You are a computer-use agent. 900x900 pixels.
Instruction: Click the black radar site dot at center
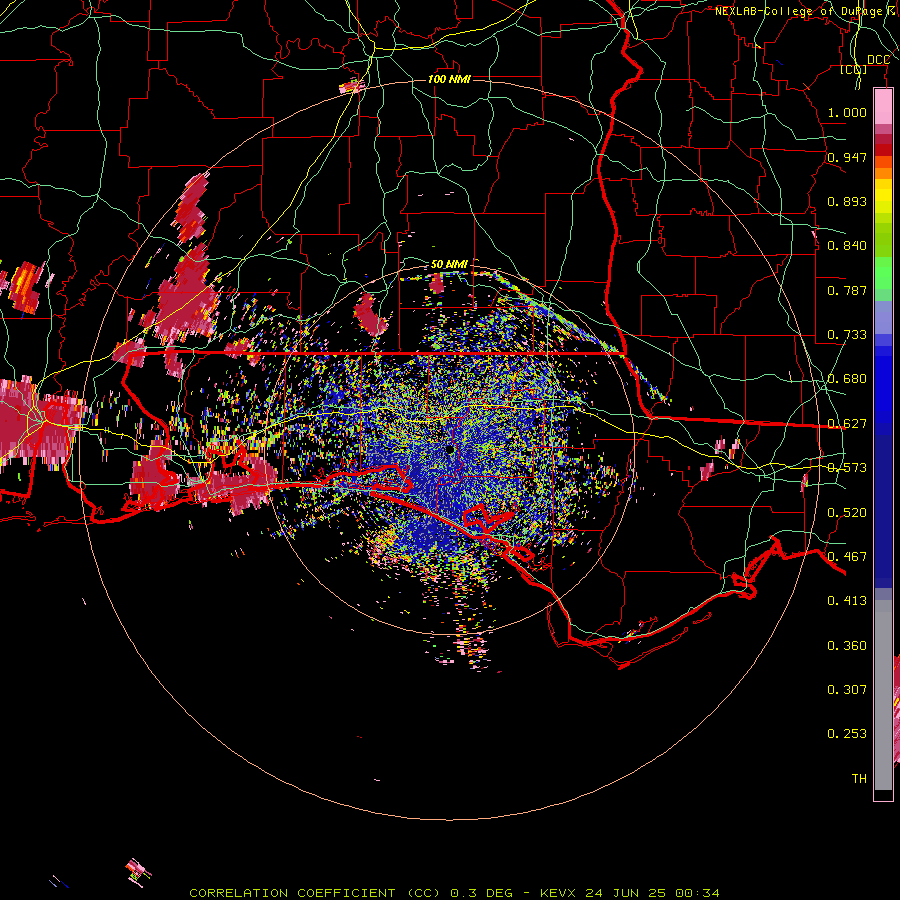[450, 449]
